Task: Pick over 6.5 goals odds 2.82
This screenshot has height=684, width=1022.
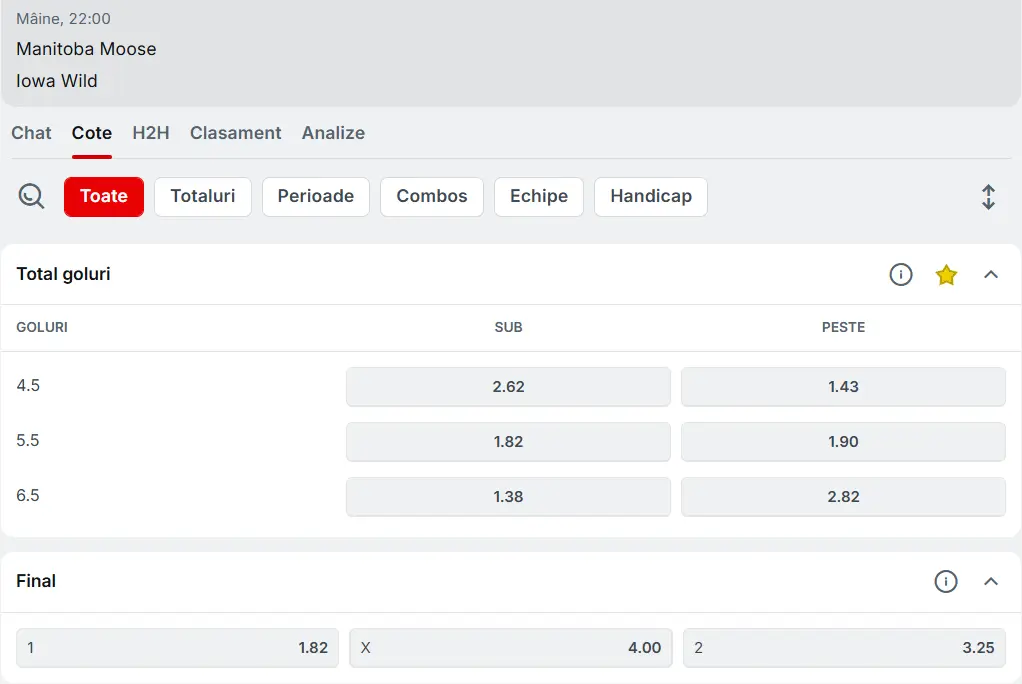Action: (843, 497)
